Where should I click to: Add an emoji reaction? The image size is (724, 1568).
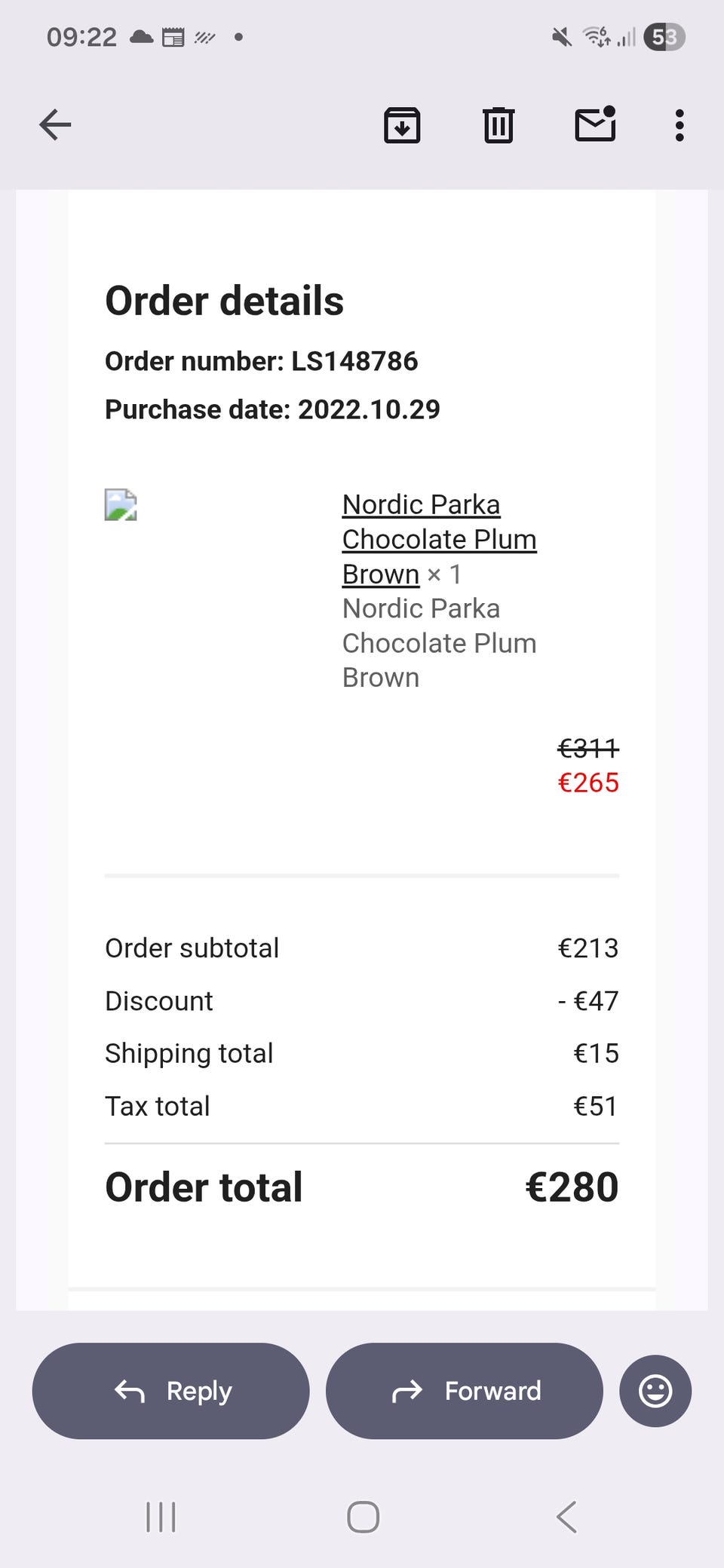pyautogui.click(x=655, y=1391)
